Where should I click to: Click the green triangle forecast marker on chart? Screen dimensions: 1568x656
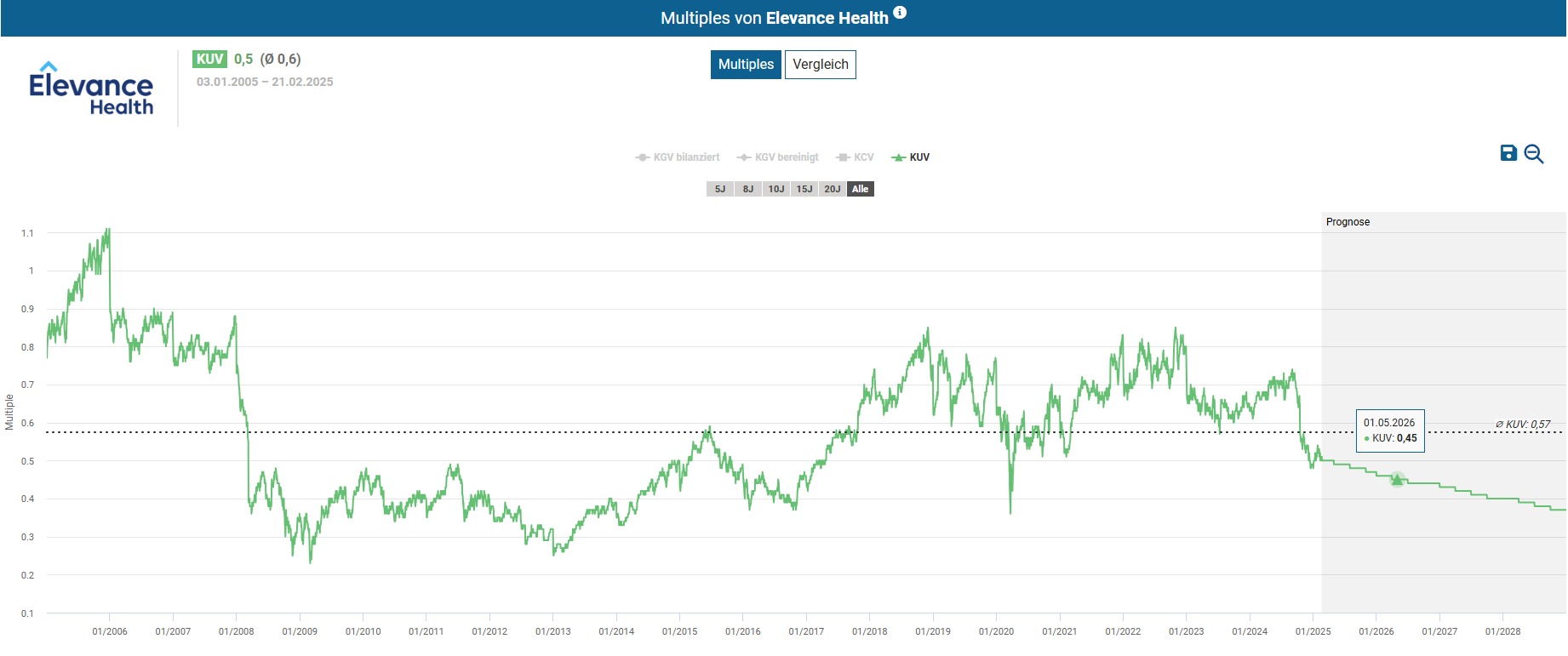tap(1397, 480)
